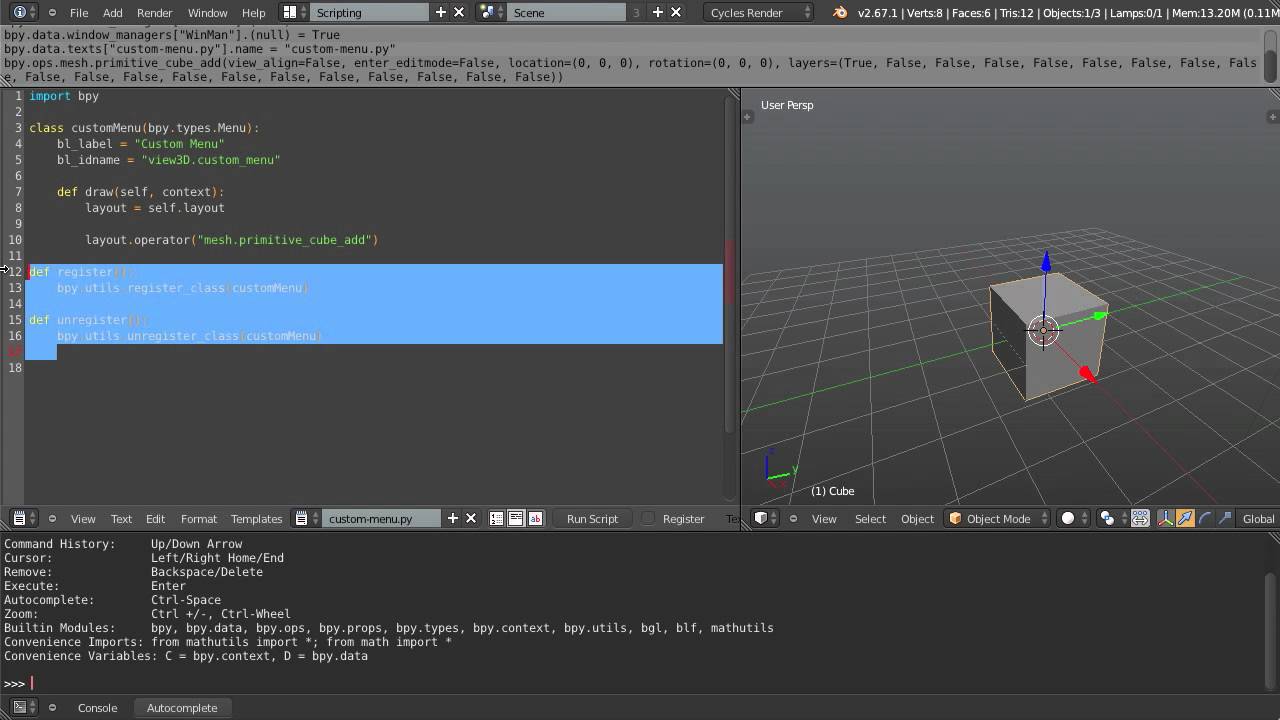
Task: Select the scale manipulator
Action: (1225, 518)
